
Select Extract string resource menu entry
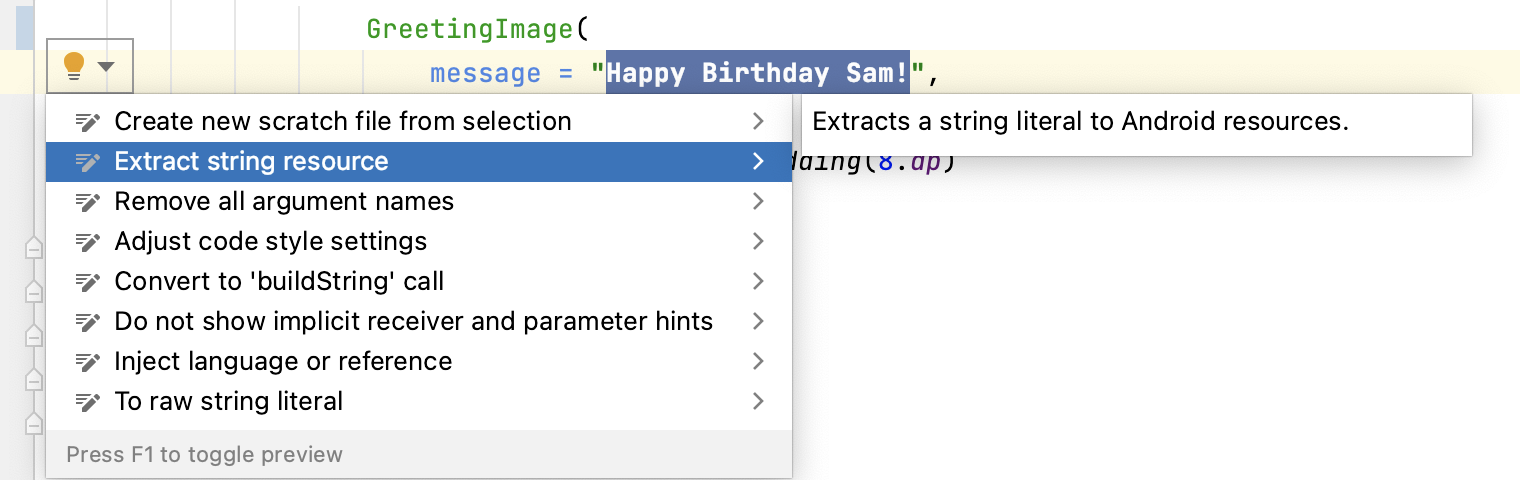[251, 162]
